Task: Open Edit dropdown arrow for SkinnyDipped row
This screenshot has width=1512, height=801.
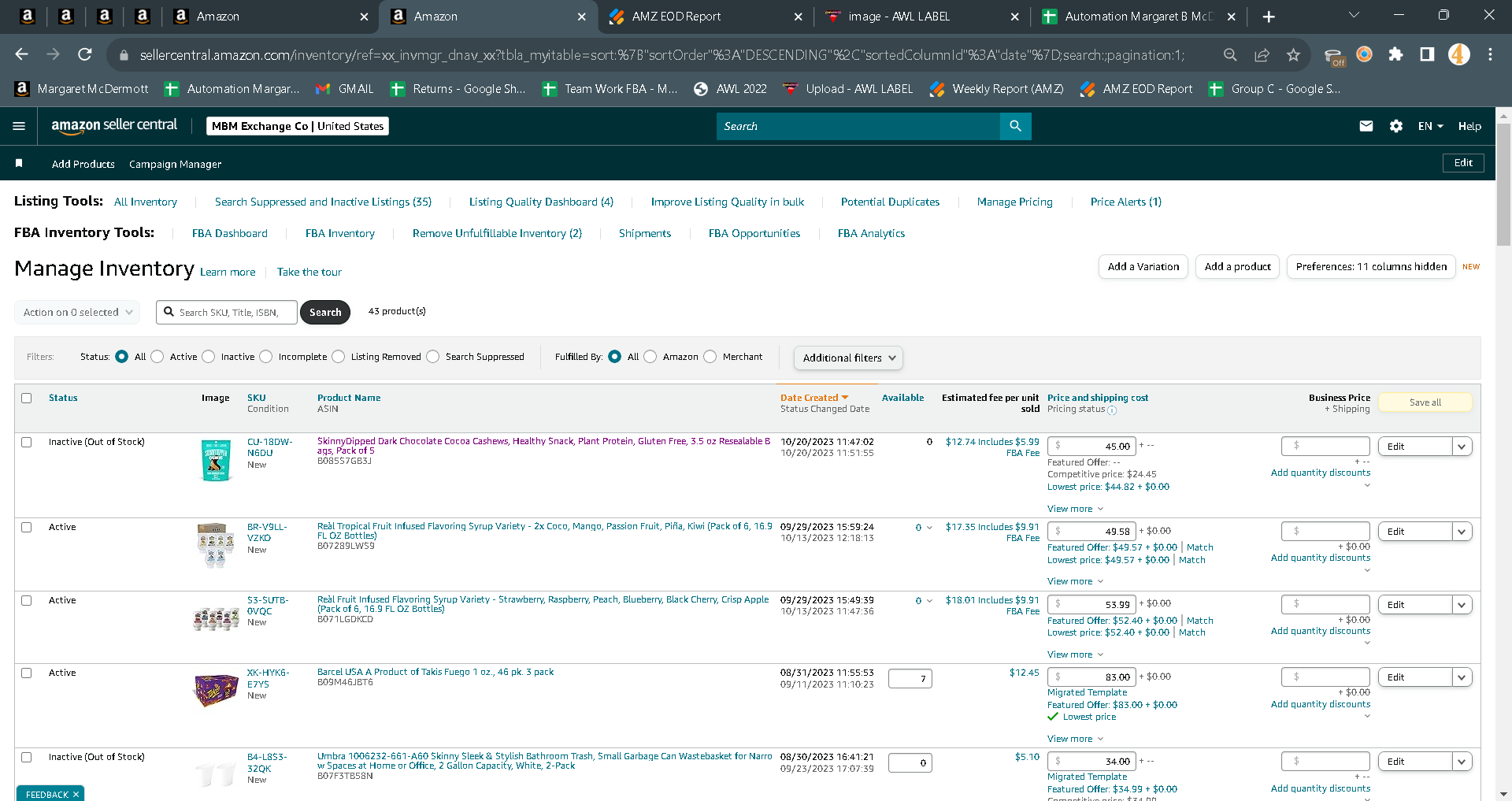Action: pos(1462,447)
